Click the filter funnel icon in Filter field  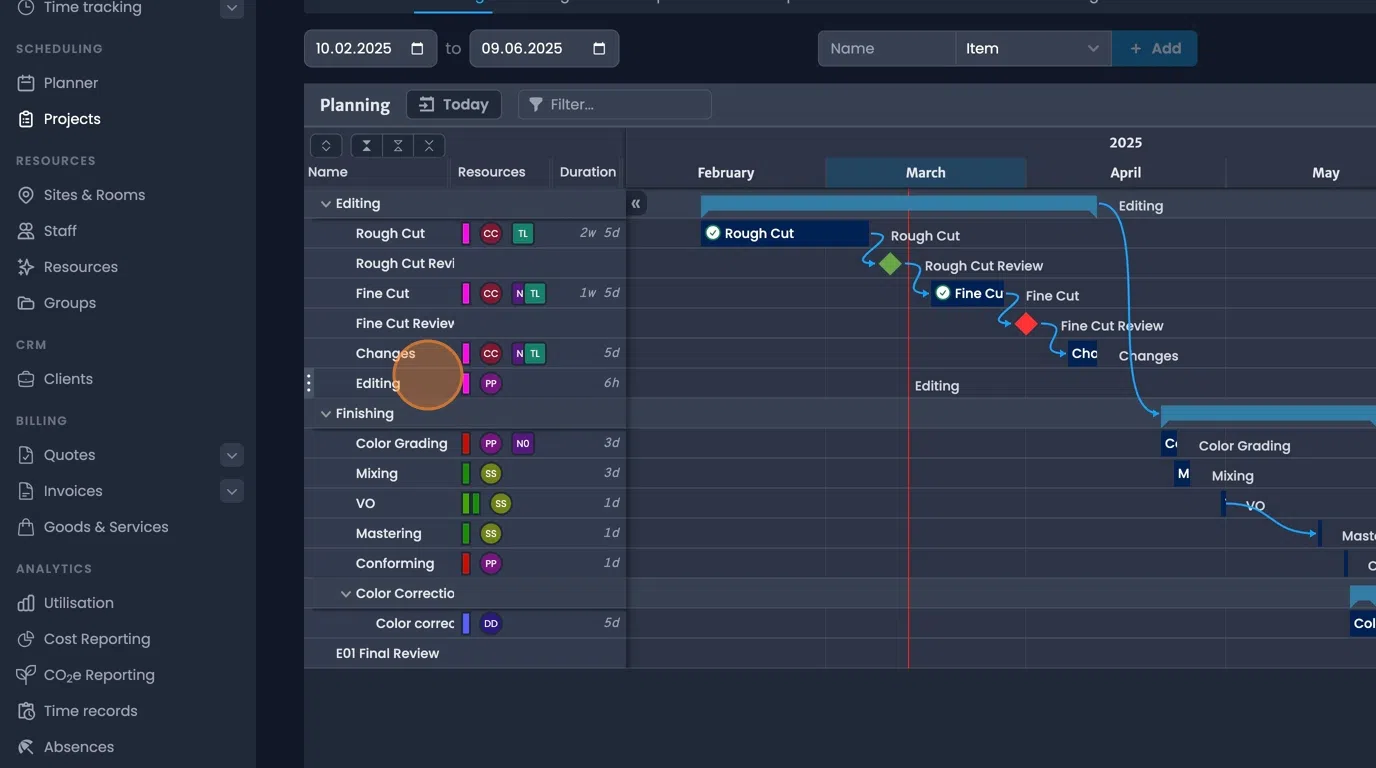(536, 104)
